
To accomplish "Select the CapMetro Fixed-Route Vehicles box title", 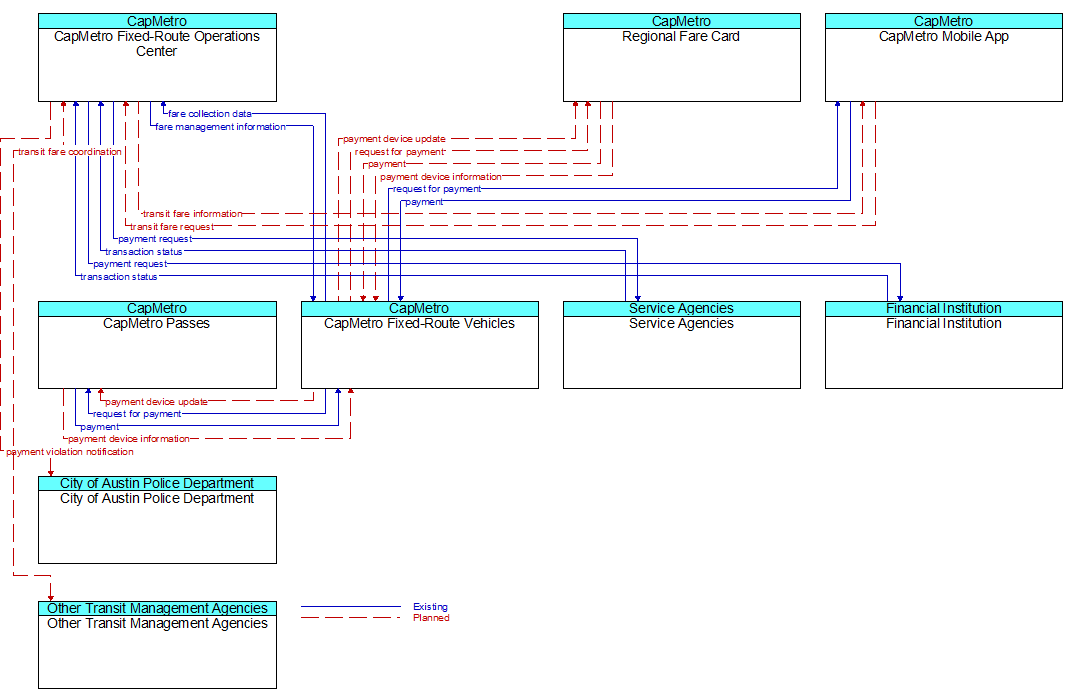I will pyautogui.click(x=419, y=323).
